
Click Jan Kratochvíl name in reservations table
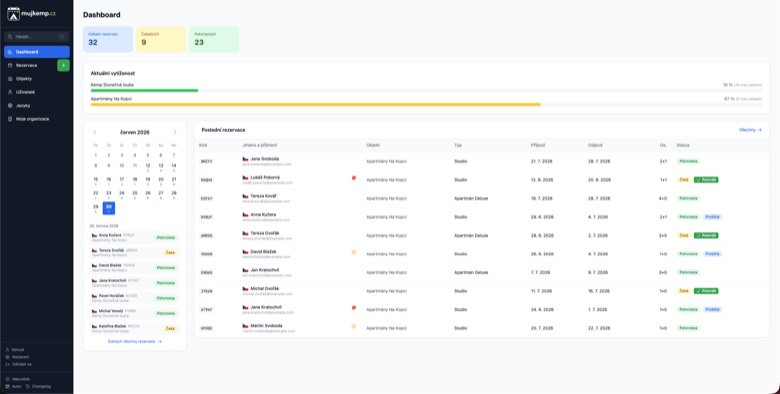265,270
